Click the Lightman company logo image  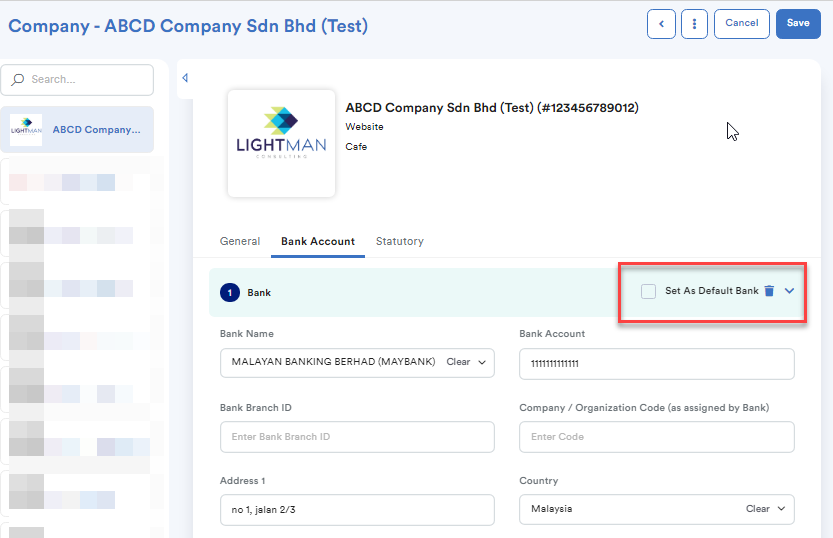click(x=282, y=143)
